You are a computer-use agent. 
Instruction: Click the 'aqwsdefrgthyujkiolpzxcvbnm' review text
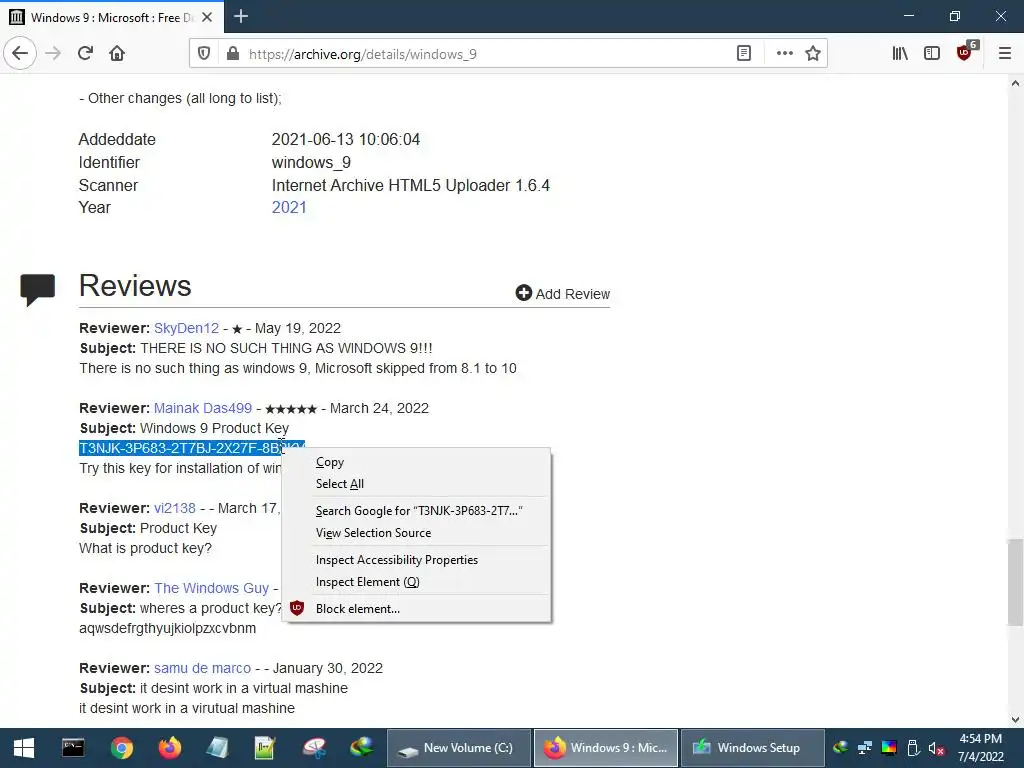click(167, 628)
